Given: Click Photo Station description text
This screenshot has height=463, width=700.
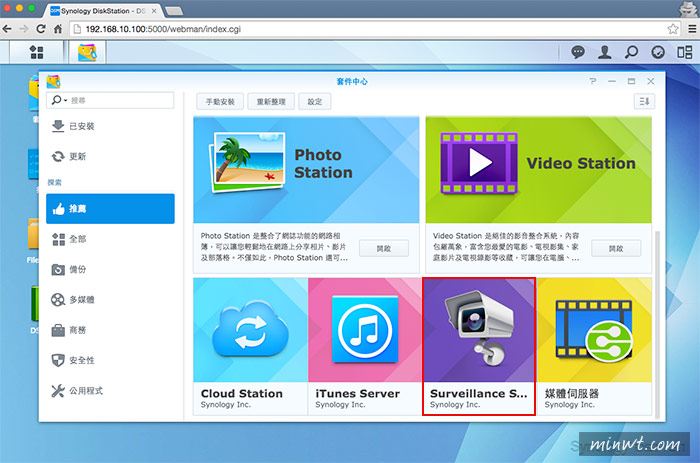Looking at the screenshot, I should [x=274, y=246].
